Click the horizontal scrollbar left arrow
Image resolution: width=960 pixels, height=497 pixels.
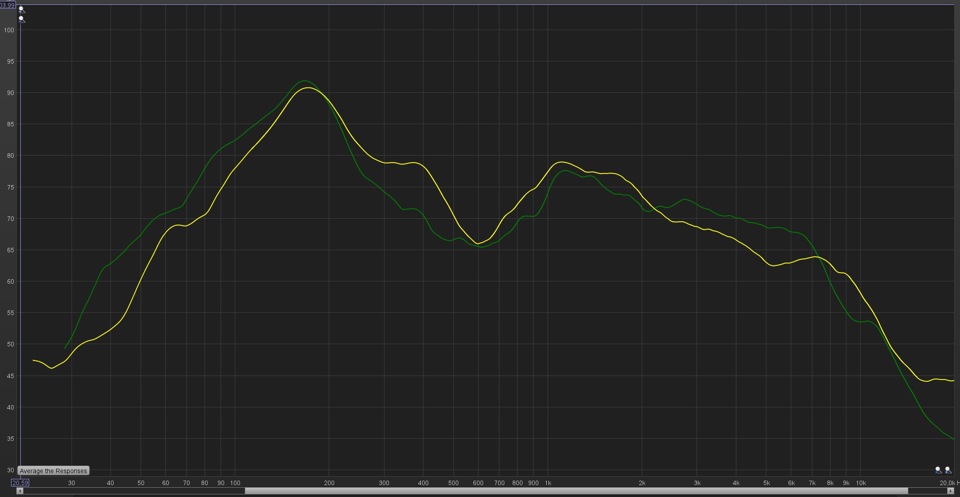tap(20, 491)
